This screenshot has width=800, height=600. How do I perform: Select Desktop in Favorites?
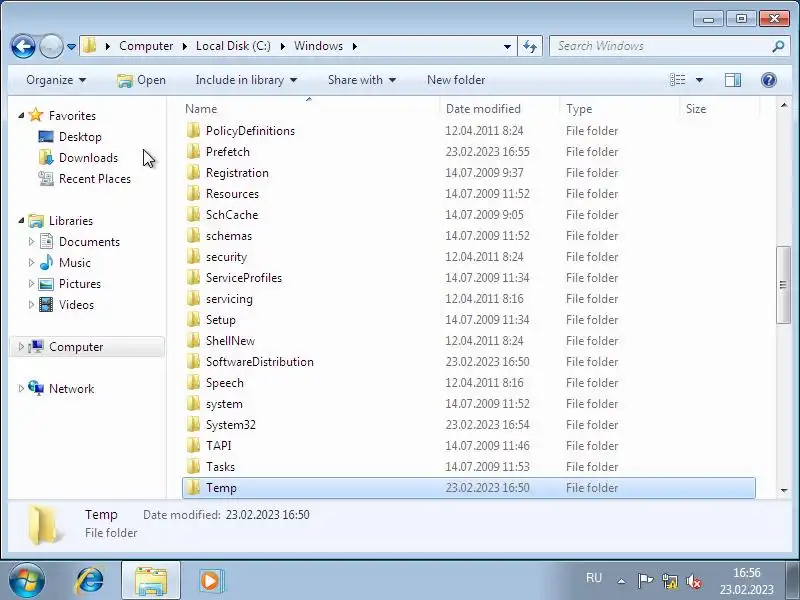pos(80,137)
